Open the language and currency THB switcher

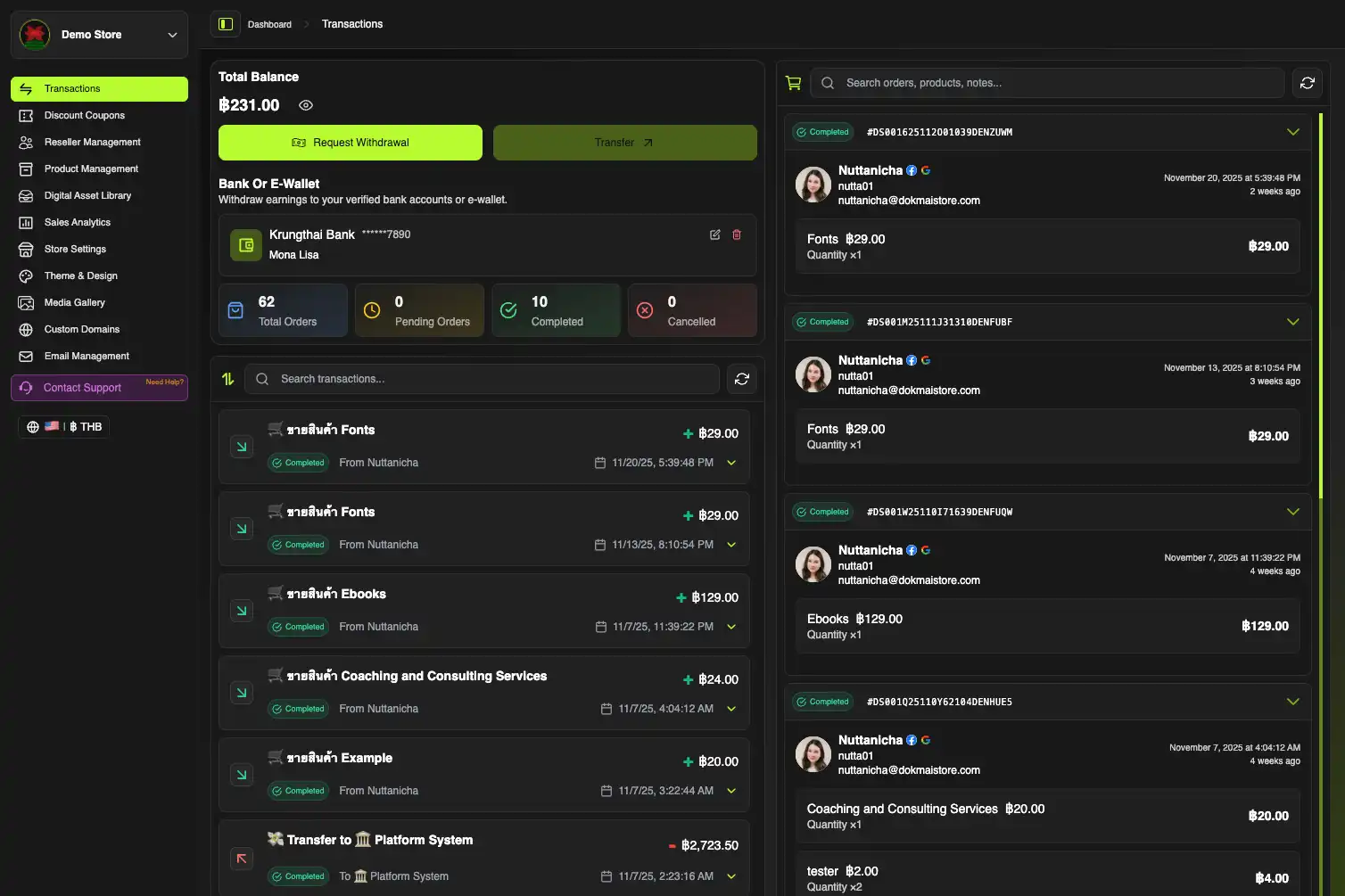(x=63, y=427)
